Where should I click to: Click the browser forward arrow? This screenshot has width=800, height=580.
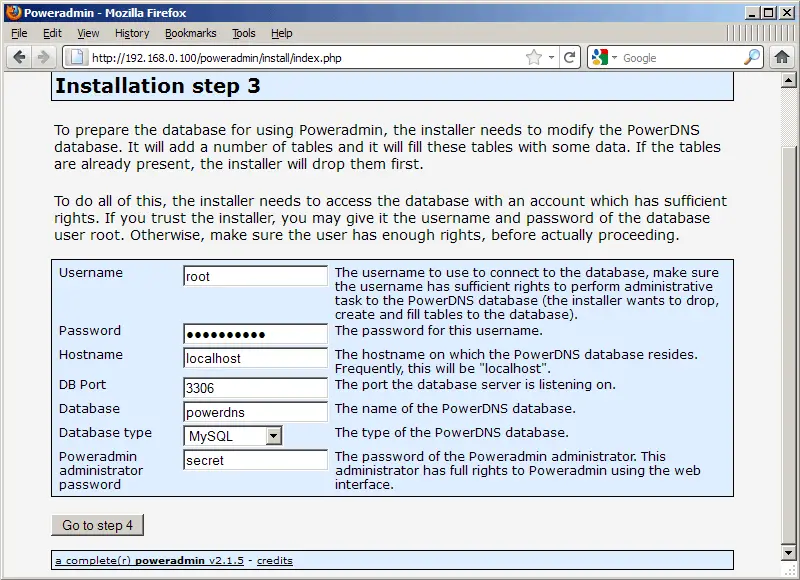[43, 57]
